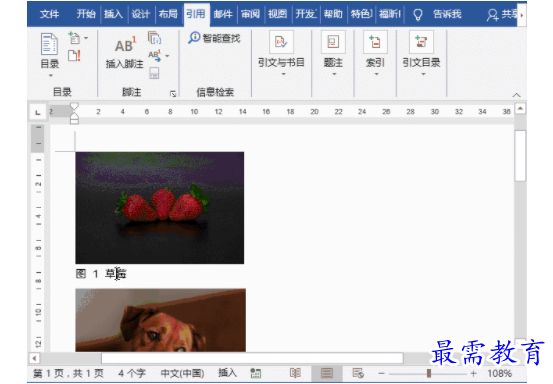This screenshot has width=553, height=384.
Task: Switch to the 审阅 tab
Action: (x=250, y=14)
